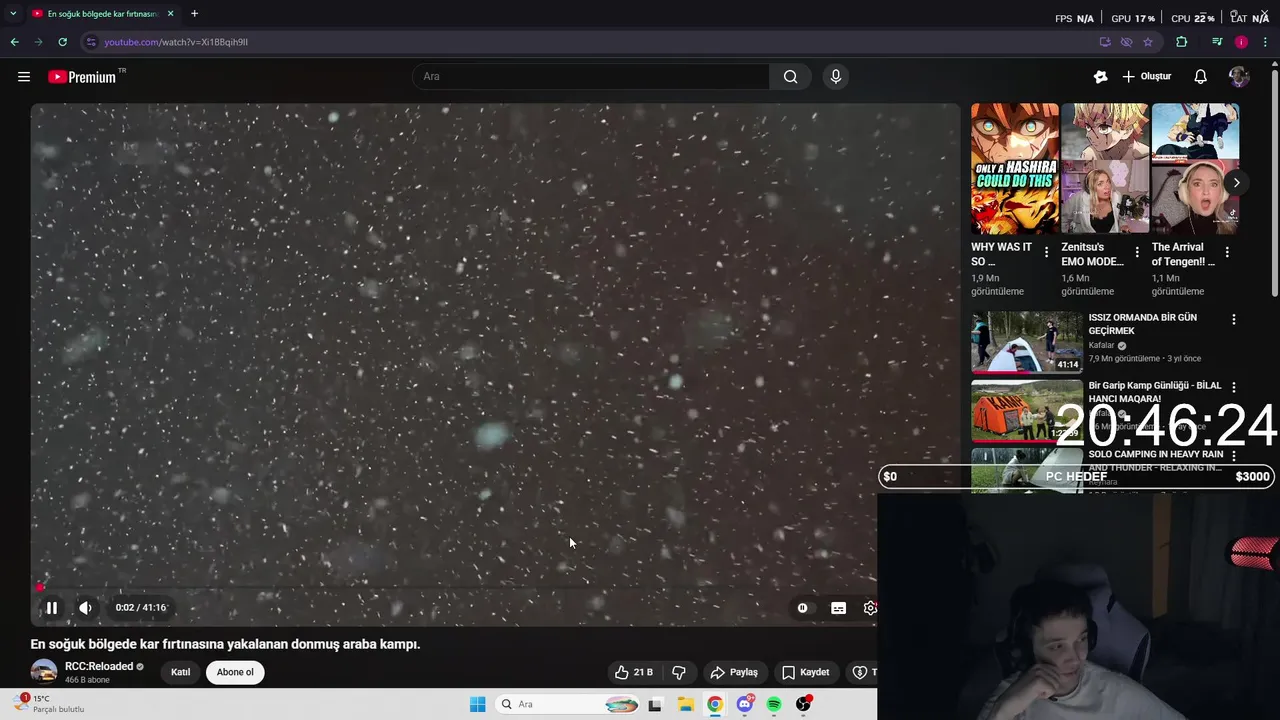Click the Oluştur create button
Image resolution: width=1280 pixels, height=720 pixels.
point(1146,77)
